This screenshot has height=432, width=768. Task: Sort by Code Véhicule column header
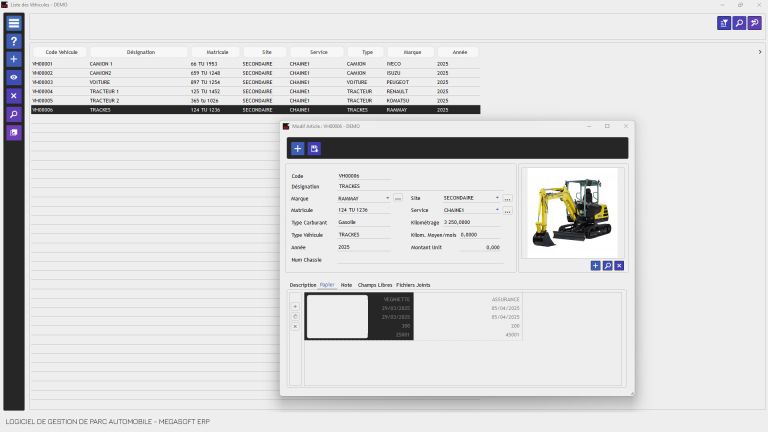point(61,52)
